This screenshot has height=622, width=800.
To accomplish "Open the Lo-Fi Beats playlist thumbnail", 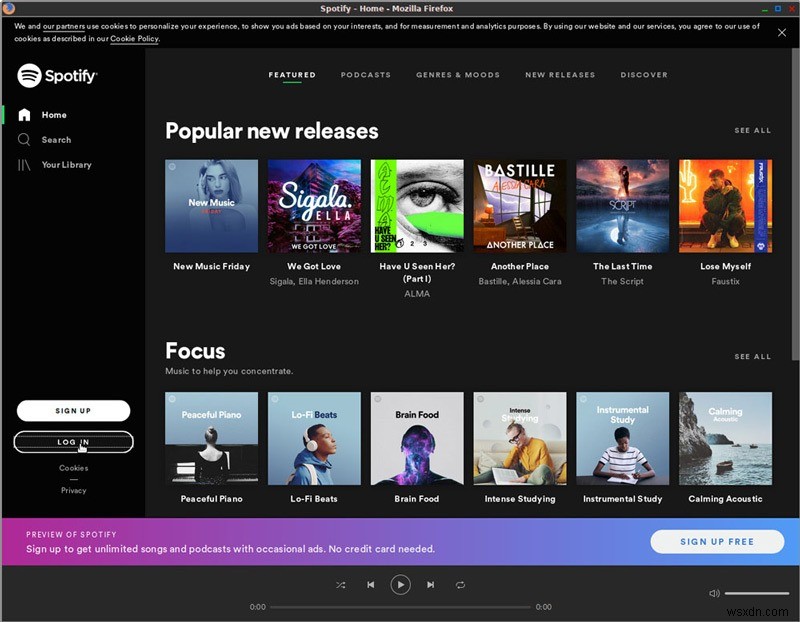I will (x=314, y=437).
